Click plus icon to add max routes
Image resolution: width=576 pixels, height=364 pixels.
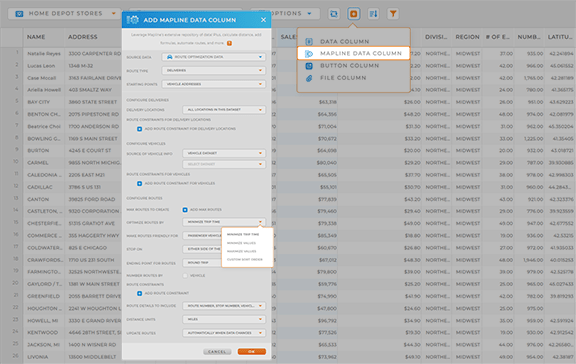(185, 210)
